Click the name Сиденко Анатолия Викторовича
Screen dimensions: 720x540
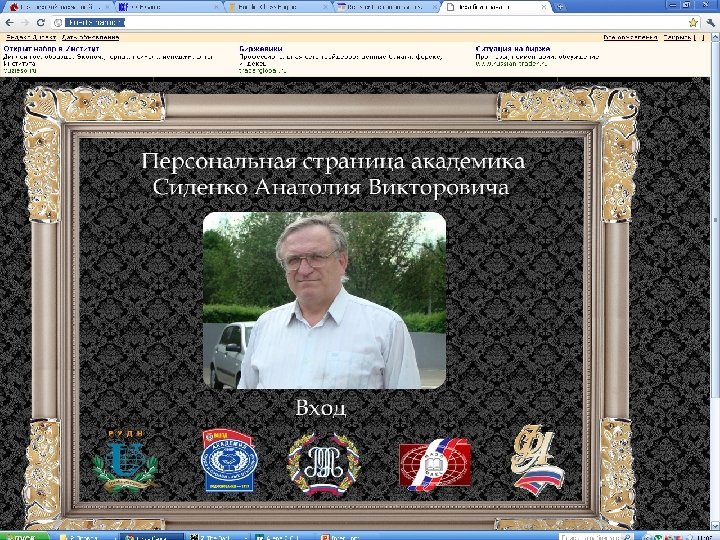coord(331,187)
